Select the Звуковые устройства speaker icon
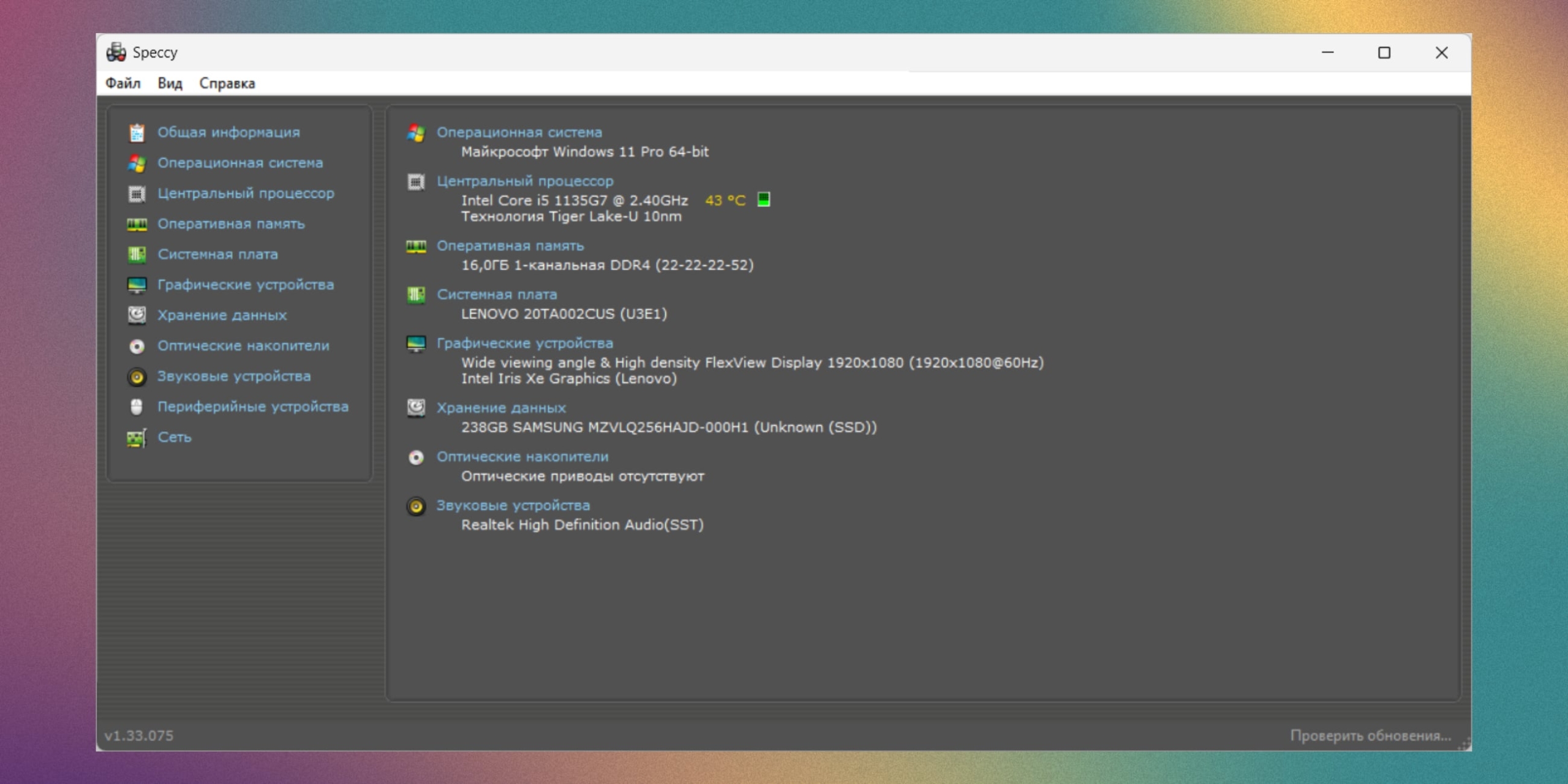The width and height of the screenshot is (1568, 784). click(x=137, y=377)
